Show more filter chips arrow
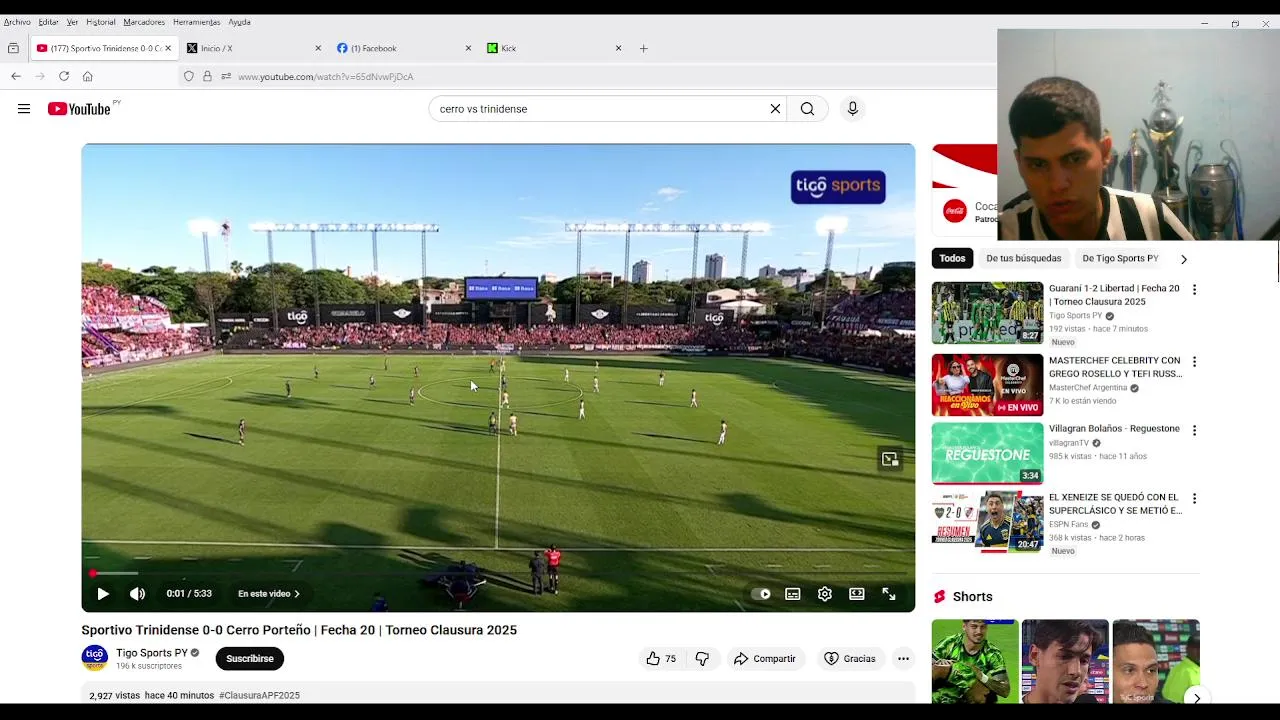 pos(1184,259)
